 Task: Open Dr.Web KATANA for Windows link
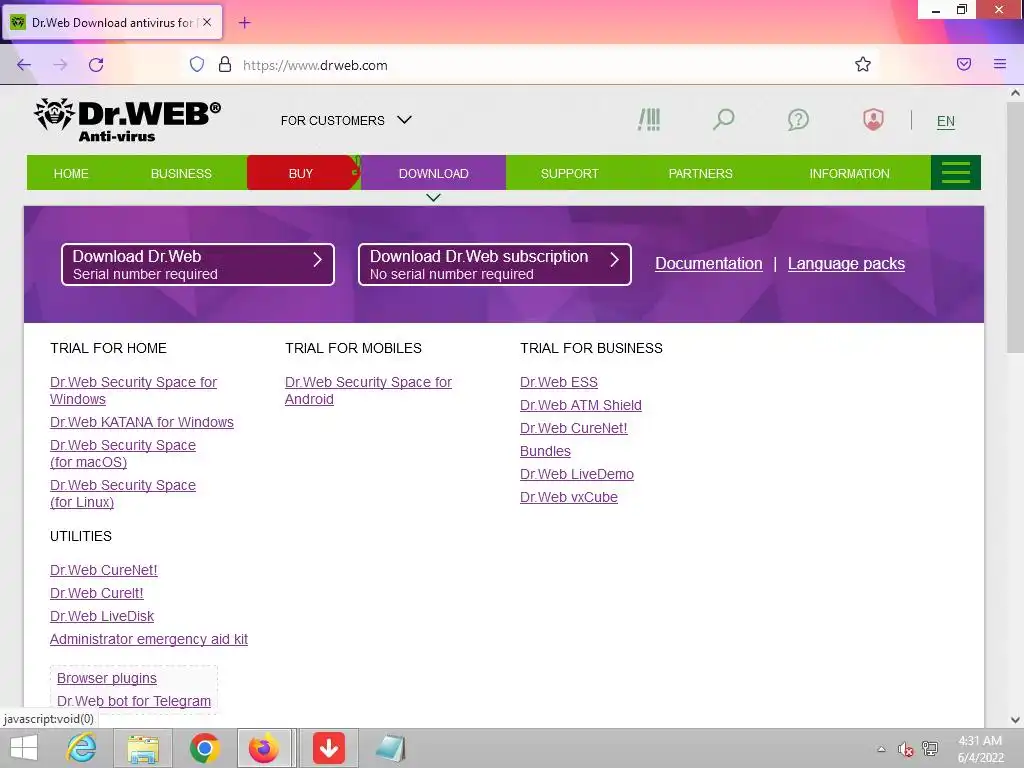click(x=142, y=423)
